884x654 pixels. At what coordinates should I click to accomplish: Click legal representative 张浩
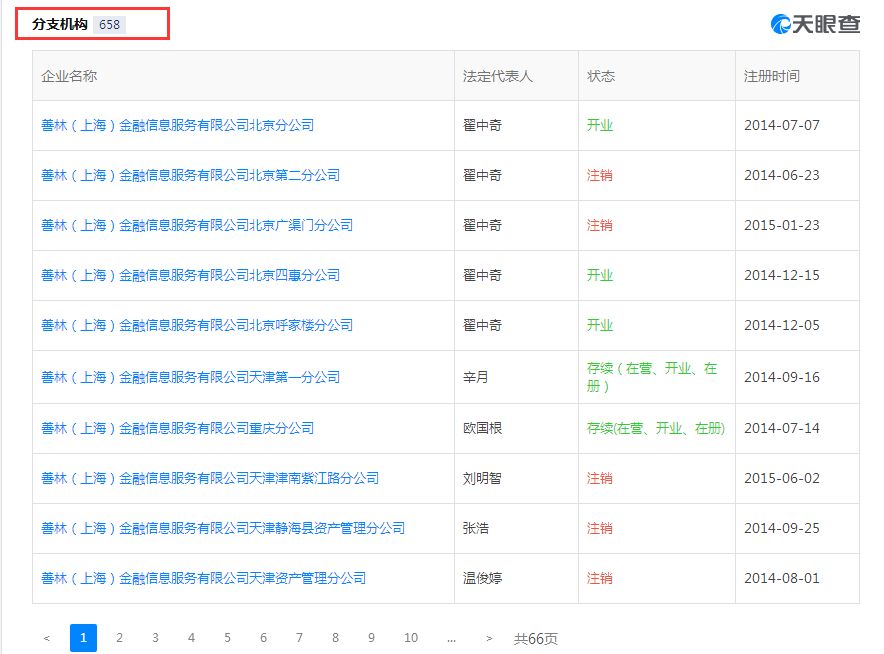click(x=475, y=528)
